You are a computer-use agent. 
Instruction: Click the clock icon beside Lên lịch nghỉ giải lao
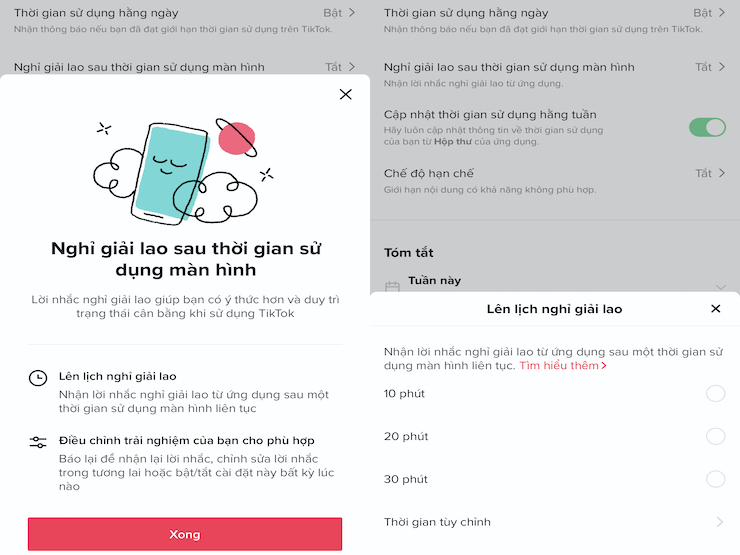click(38, 378)
